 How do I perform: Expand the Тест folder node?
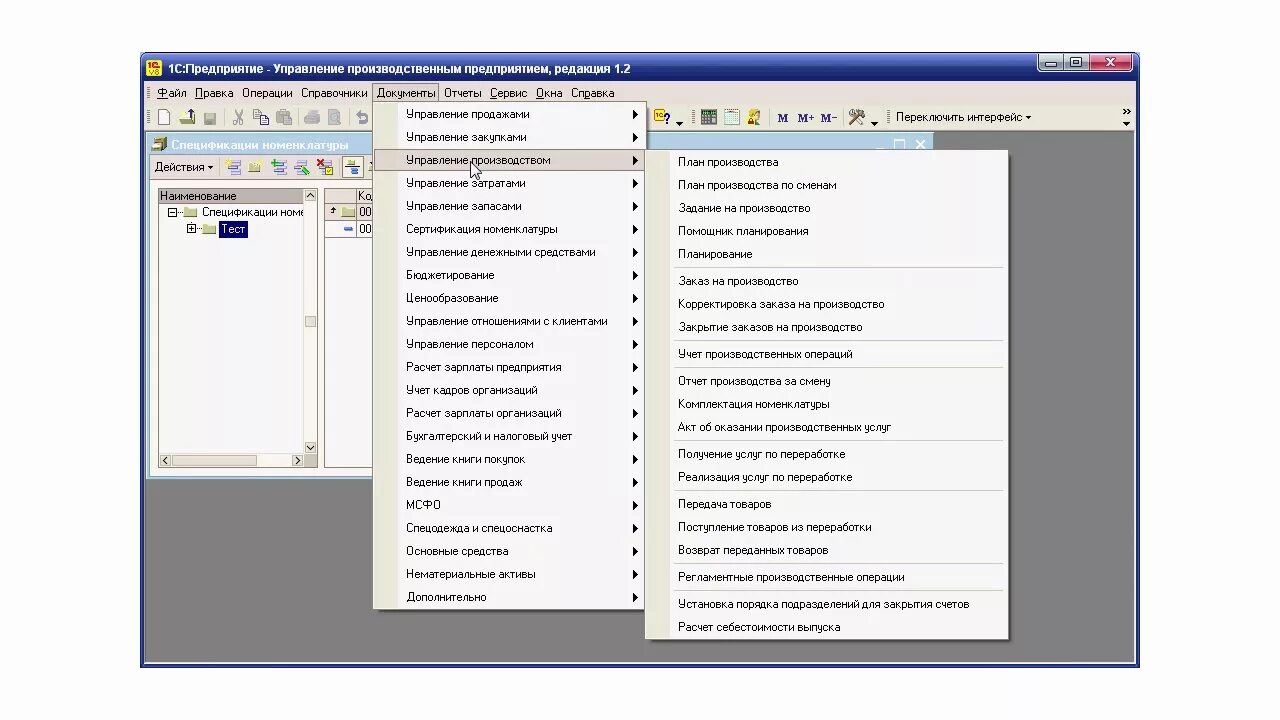[192, 229]
